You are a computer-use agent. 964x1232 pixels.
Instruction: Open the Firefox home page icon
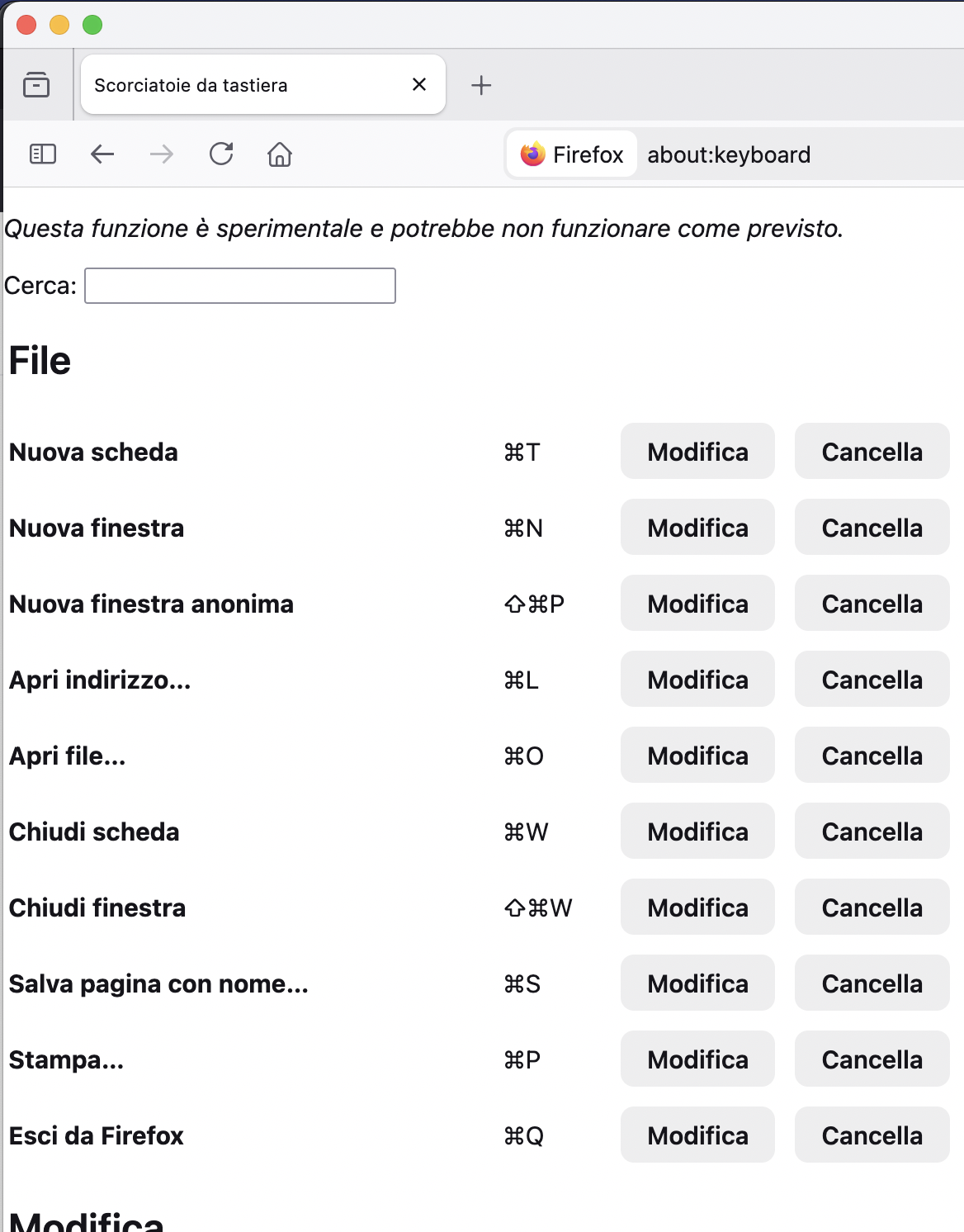pos(280,154)
